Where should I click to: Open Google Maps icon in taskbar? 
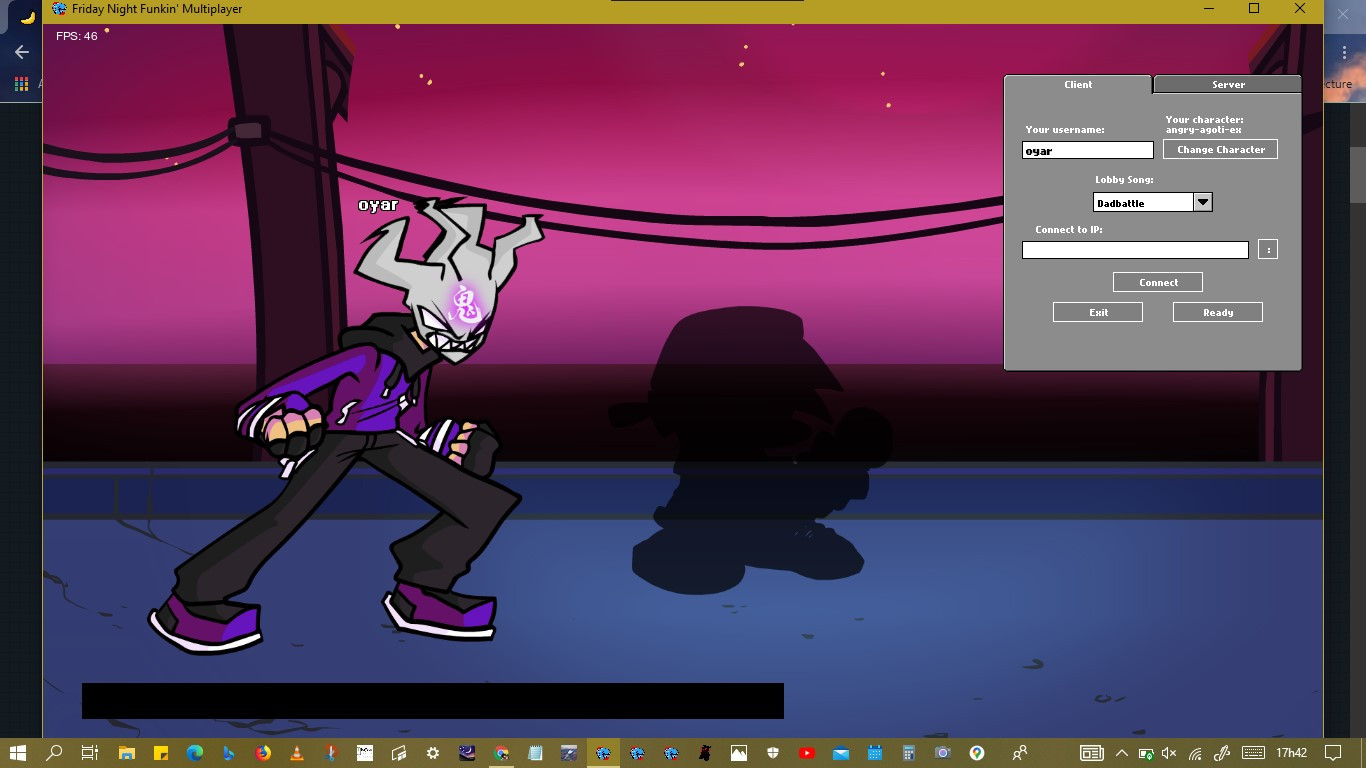point(977,753)
